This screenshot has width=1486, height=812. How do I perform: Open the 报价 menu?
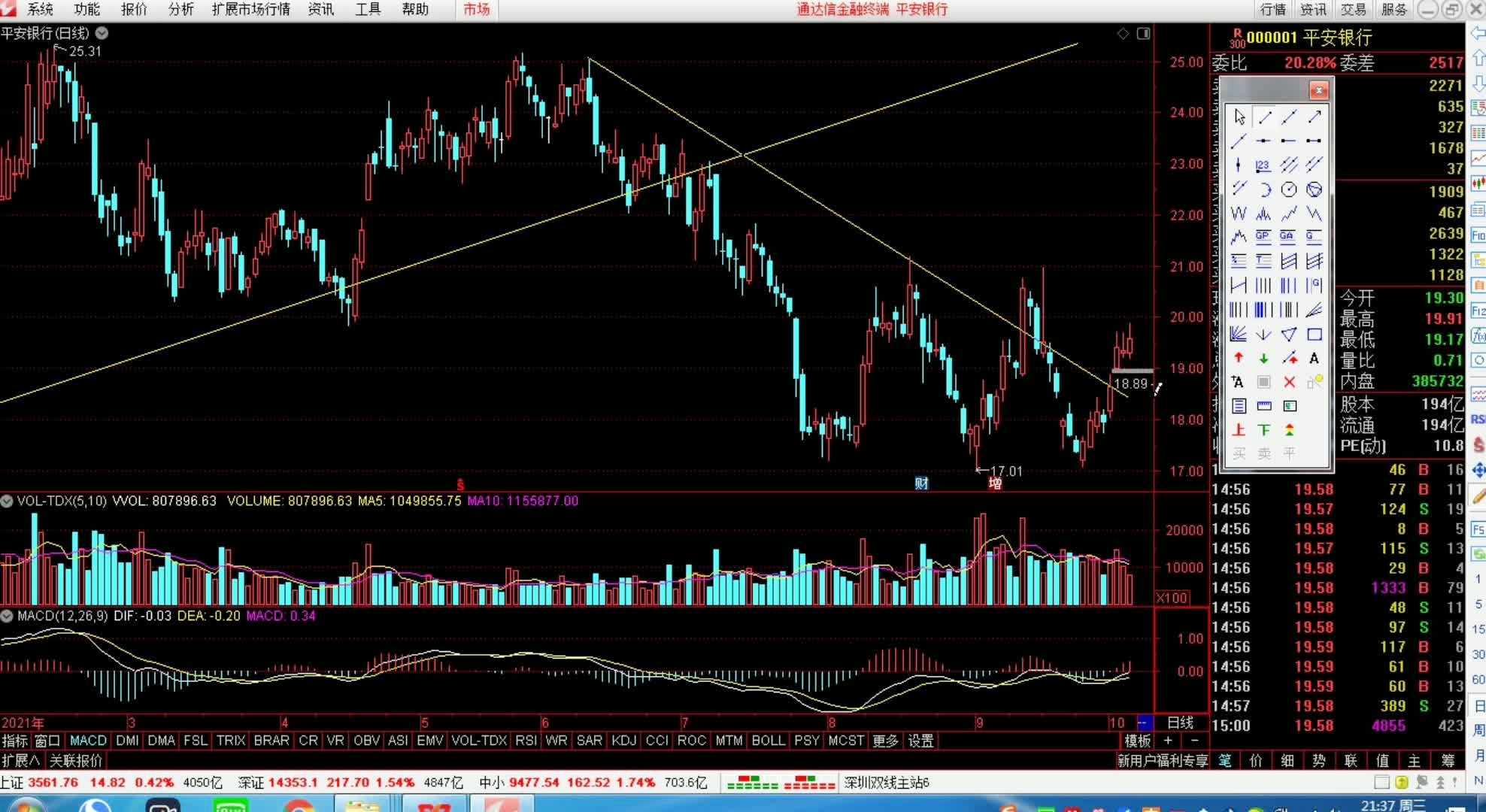pyautogui.click(x=134, y=9)
